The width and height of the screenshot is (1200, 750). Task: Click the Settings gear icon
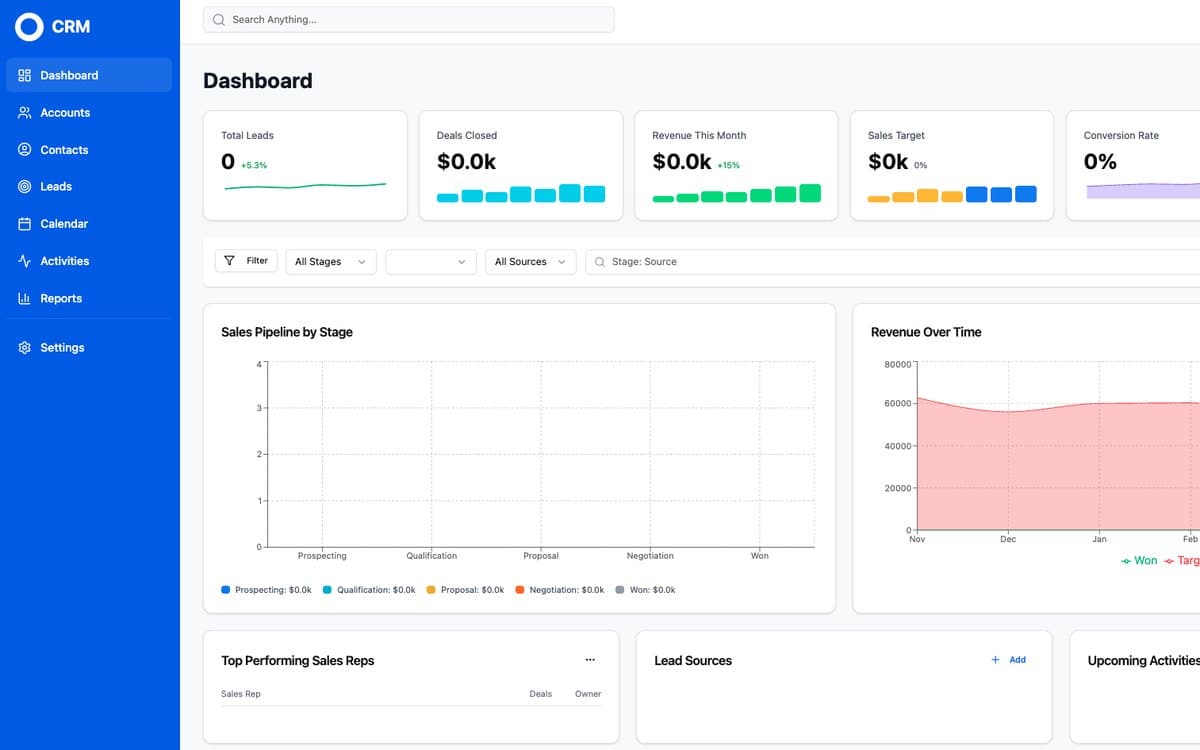[25, 348]
